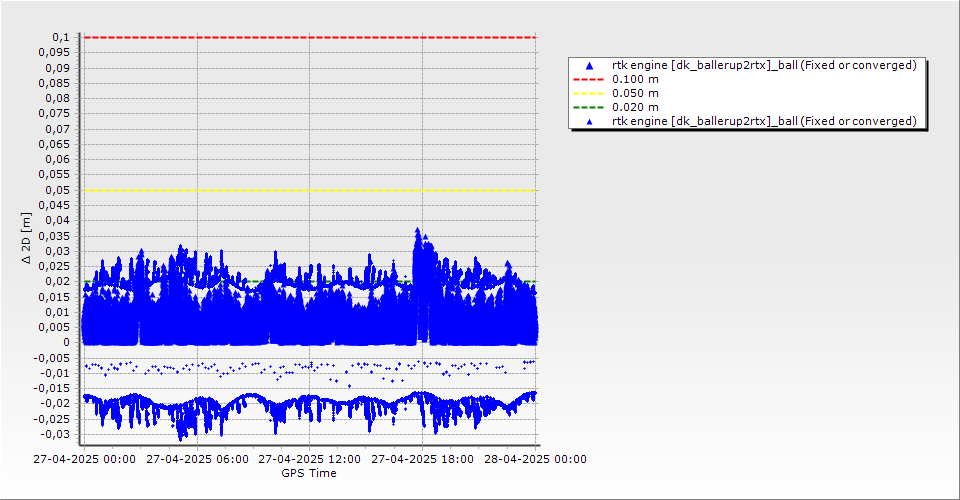The height and width of the screenshot is (500, 960).
Task: Click the '27-04-2025 18:00' time axis label
Action: (x=422, y=459)
